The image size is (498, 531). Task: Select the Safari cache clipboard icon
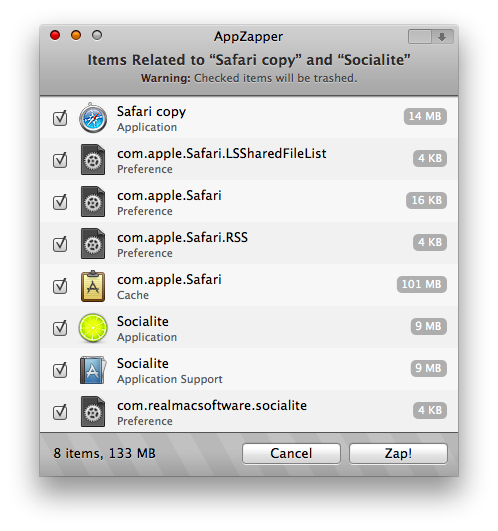point(93,286)
